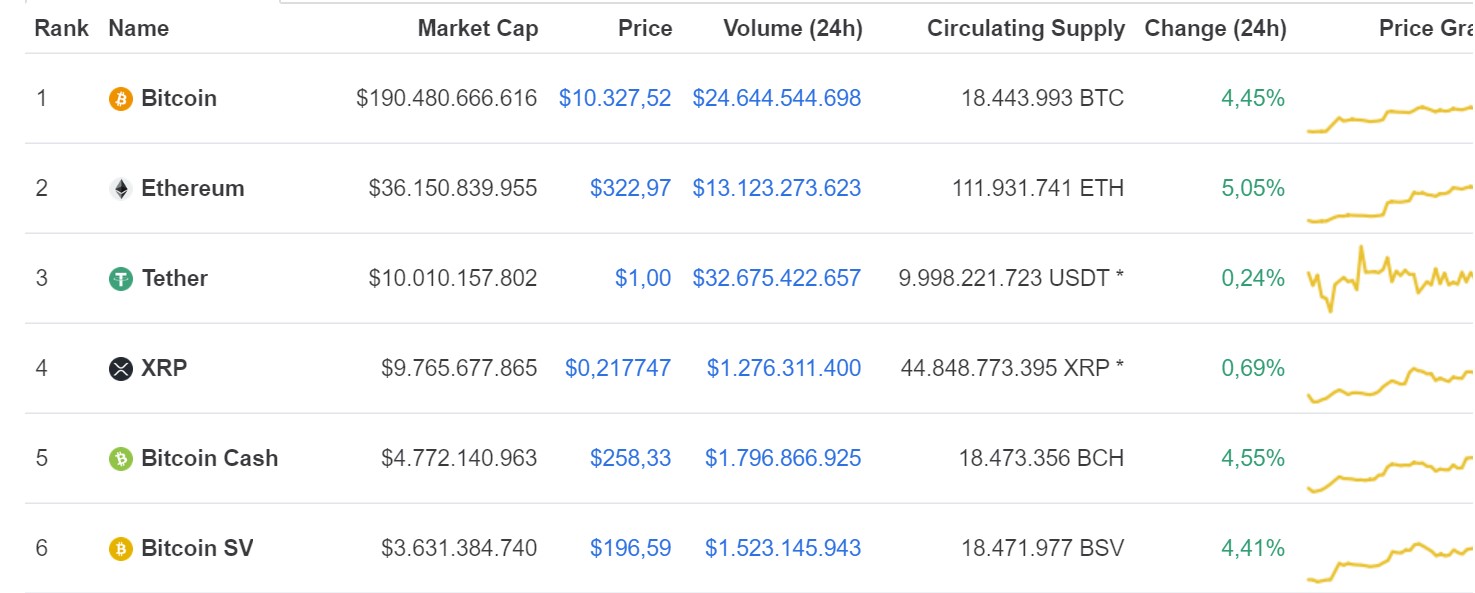Click Ethereum price $322,97 link
1475x593 pixels.
[x=631, y=188]
